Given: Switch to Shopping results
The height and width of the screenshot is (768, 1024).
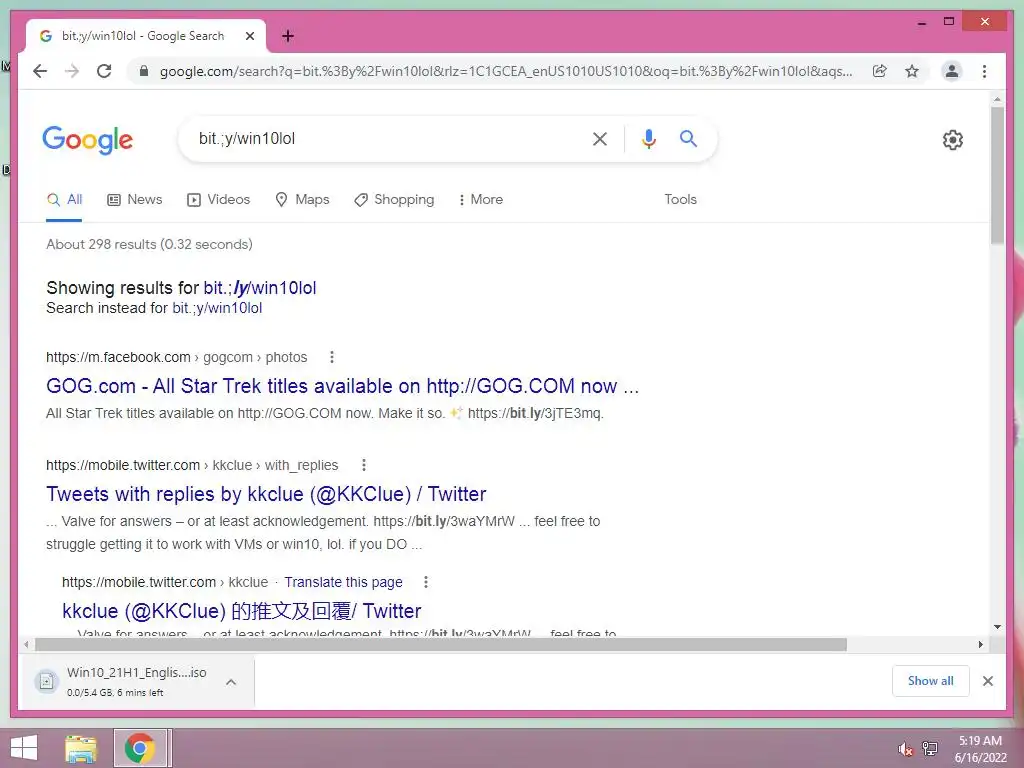Looking at the screenshot, I should click(394, 199).
